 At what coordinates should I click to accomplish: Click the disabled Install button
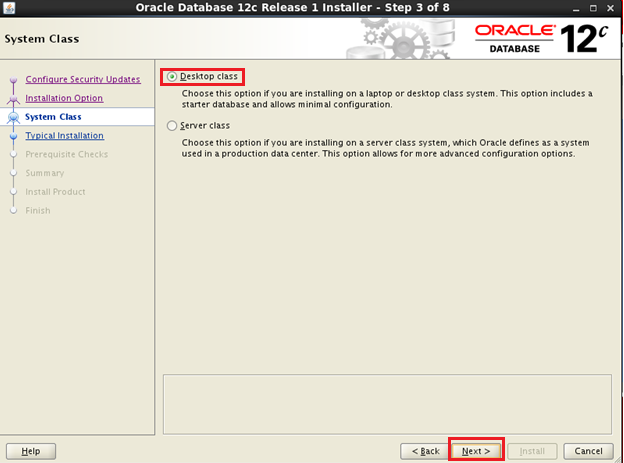532,451
